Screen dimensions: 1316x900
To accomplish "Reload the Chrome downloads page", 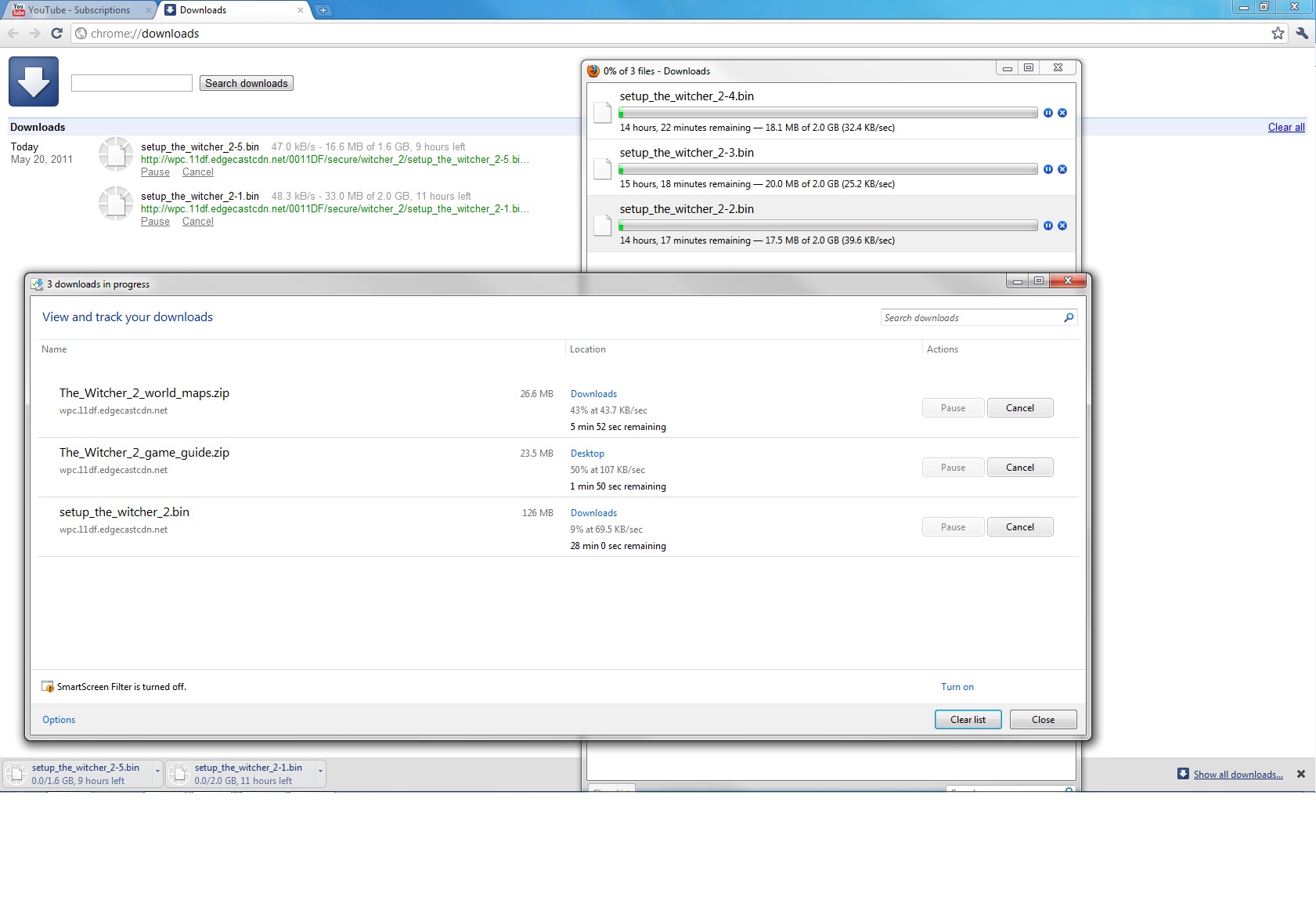I will 56,33.
